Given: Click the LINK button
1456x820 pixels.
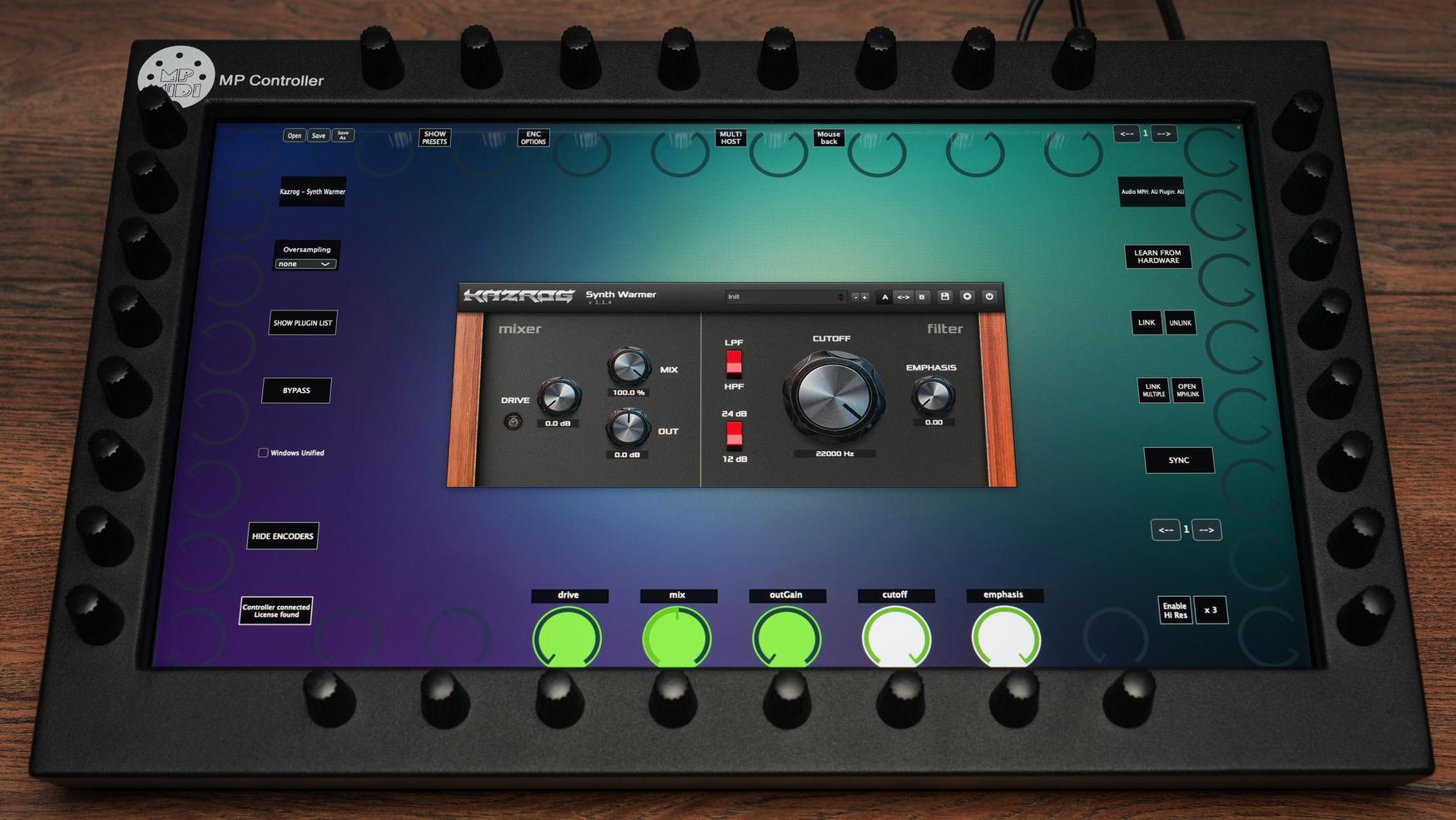Looking at the screenshot, I should click(1146, 323).
